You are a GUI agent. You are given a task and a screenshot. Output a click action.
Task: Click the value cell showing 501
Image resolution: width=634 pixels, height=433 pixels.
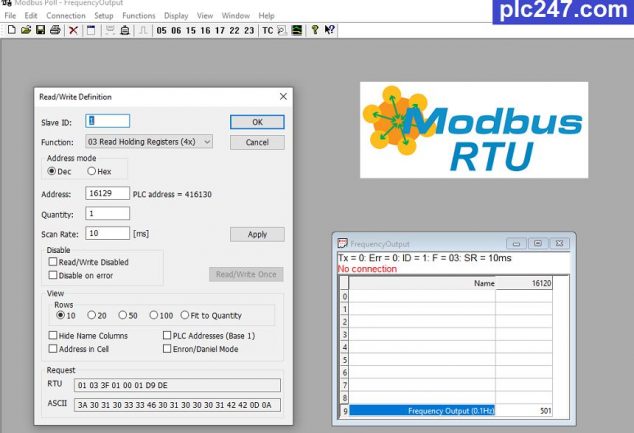[x=524, y=411]
